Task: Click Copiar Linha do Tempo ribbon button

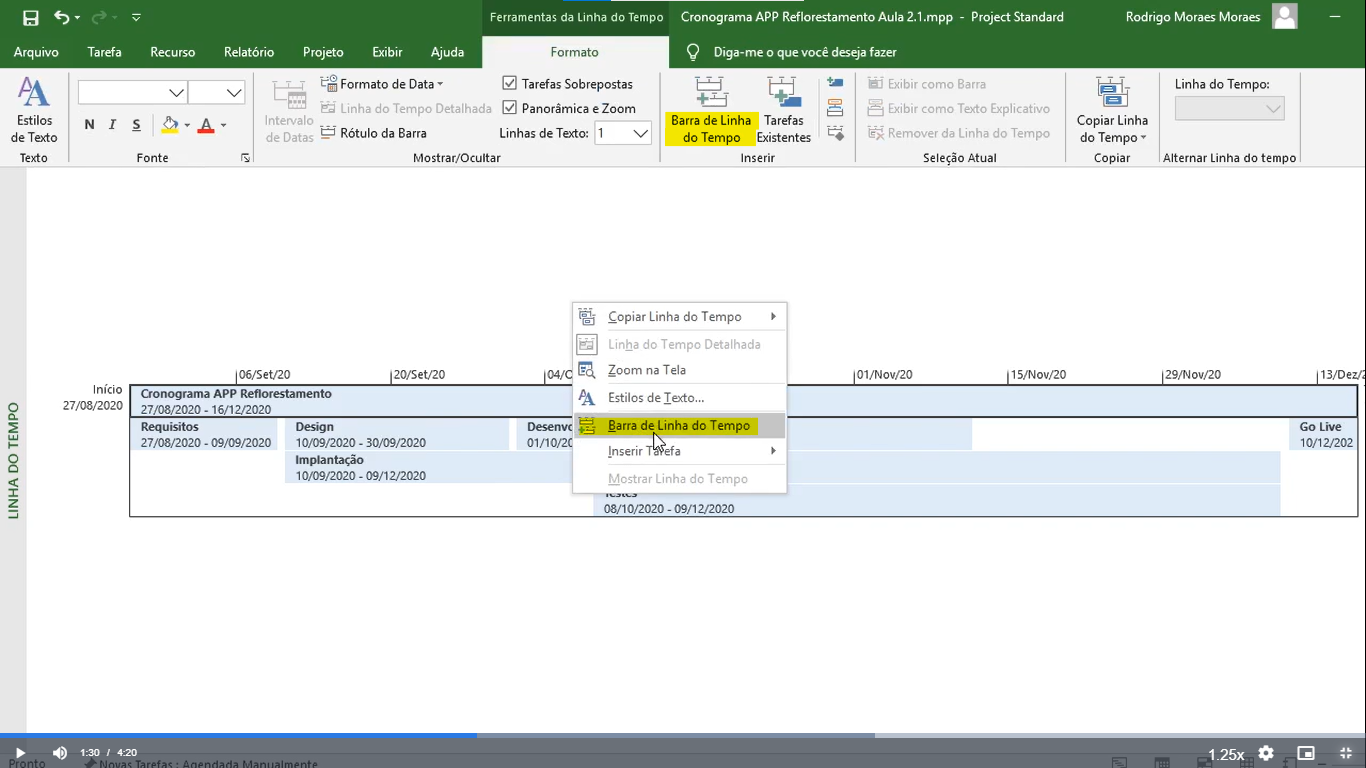Action: pos(1112,111)
